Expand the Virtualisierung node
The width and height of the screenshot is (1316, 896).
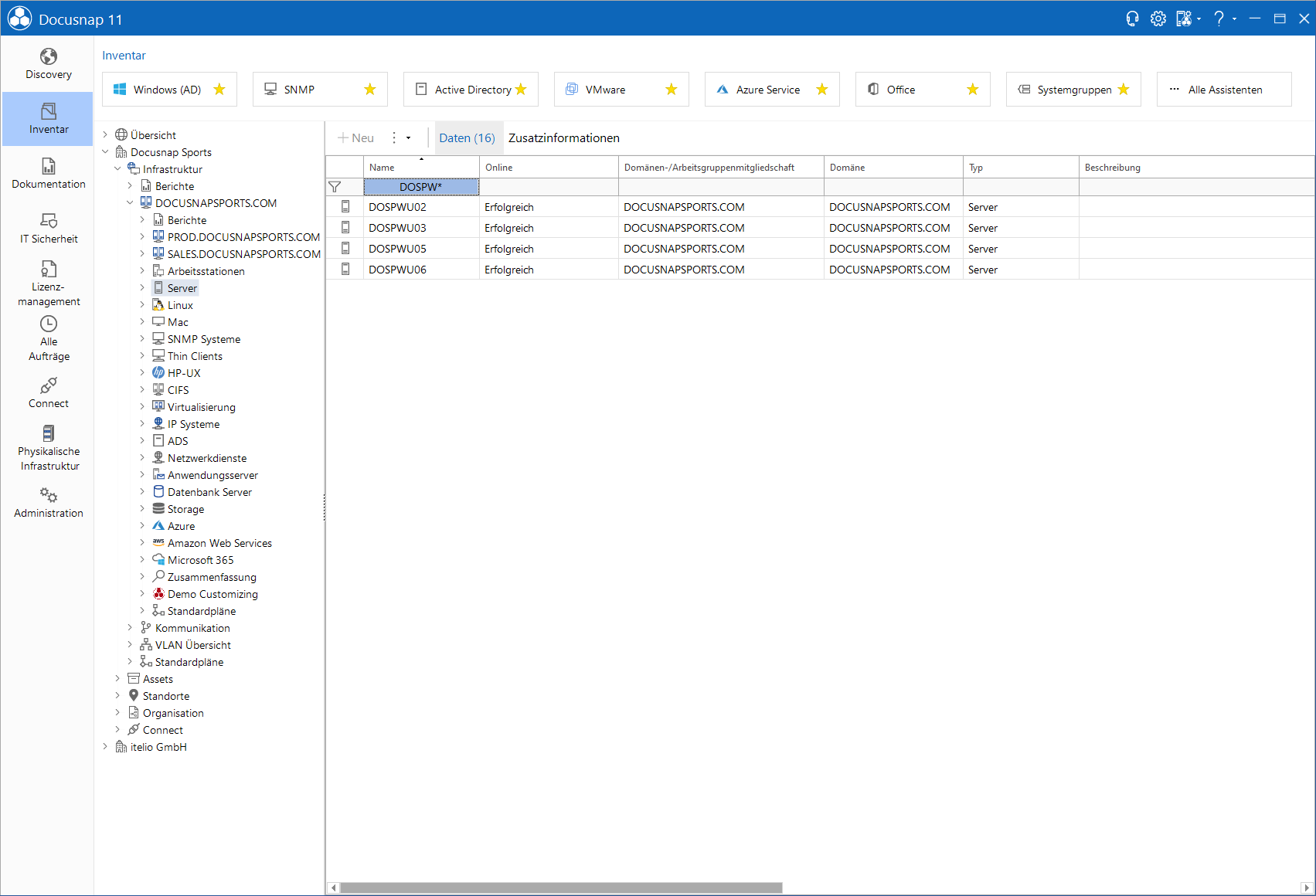tap(142, 407)
